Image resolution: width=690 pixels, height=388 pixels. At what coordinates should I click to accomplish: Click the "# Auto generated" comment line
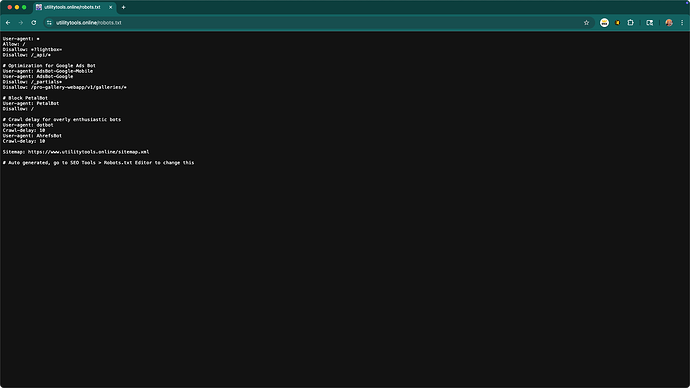(99, 163)
